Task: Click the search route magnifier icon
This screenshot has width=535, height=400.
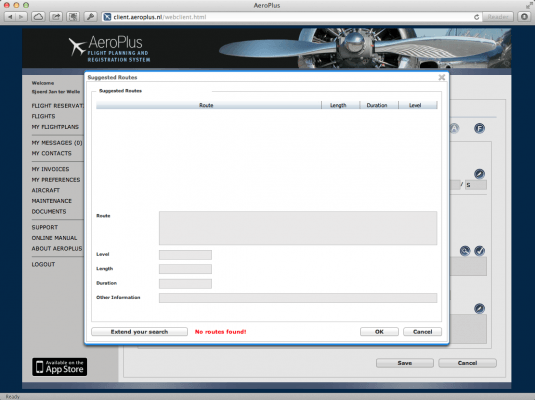Action: tap(465, 251)
